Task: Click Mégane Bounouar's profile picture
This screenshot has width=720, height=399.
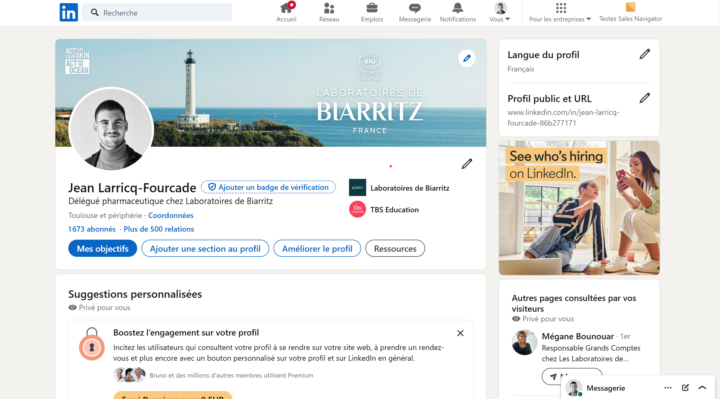Action: pyautogui.click(x=524, y=342)
